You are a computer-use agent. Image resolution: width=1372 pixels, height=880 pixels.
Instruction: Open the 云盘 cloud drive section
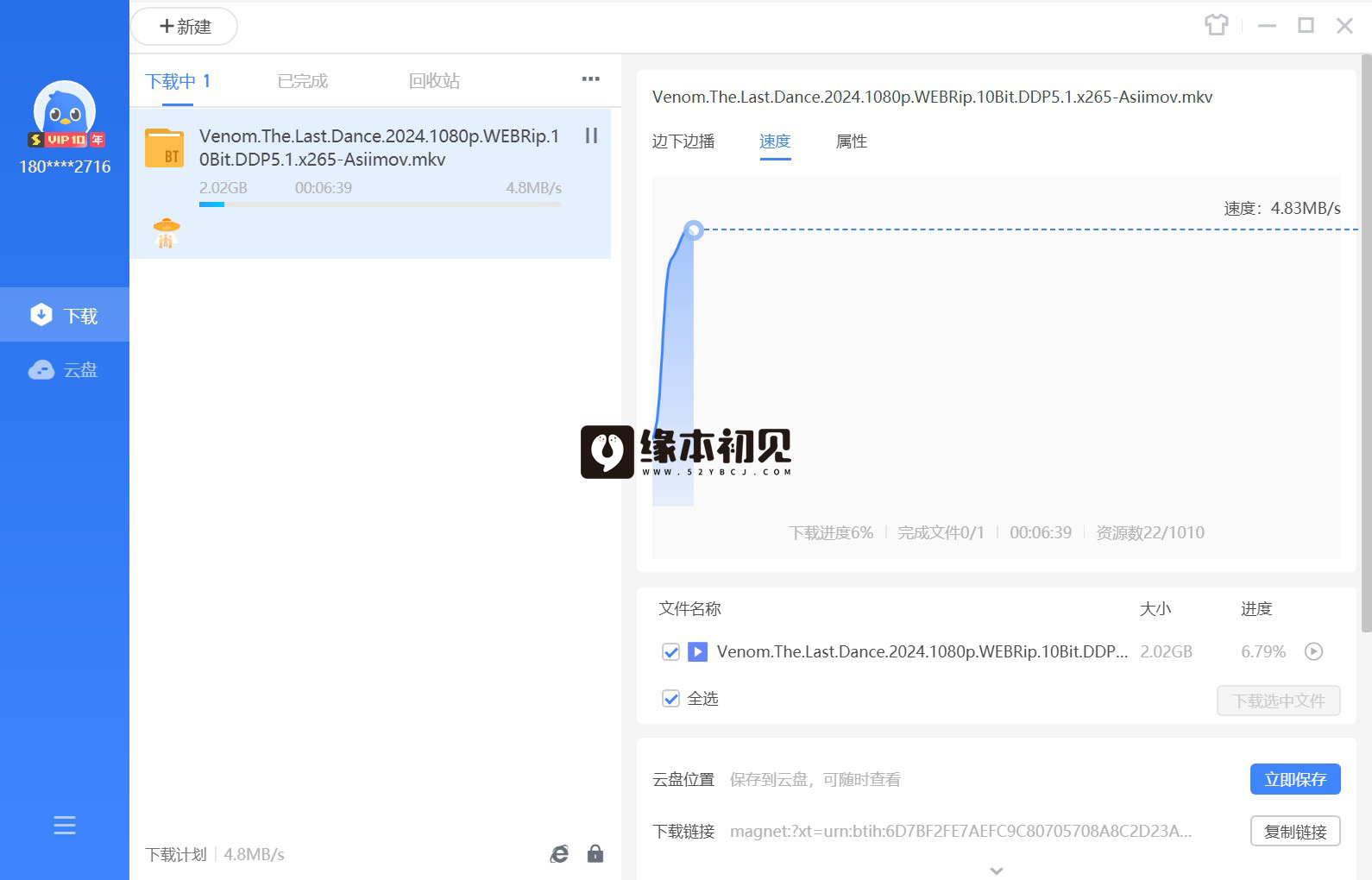tap(65, 370)
